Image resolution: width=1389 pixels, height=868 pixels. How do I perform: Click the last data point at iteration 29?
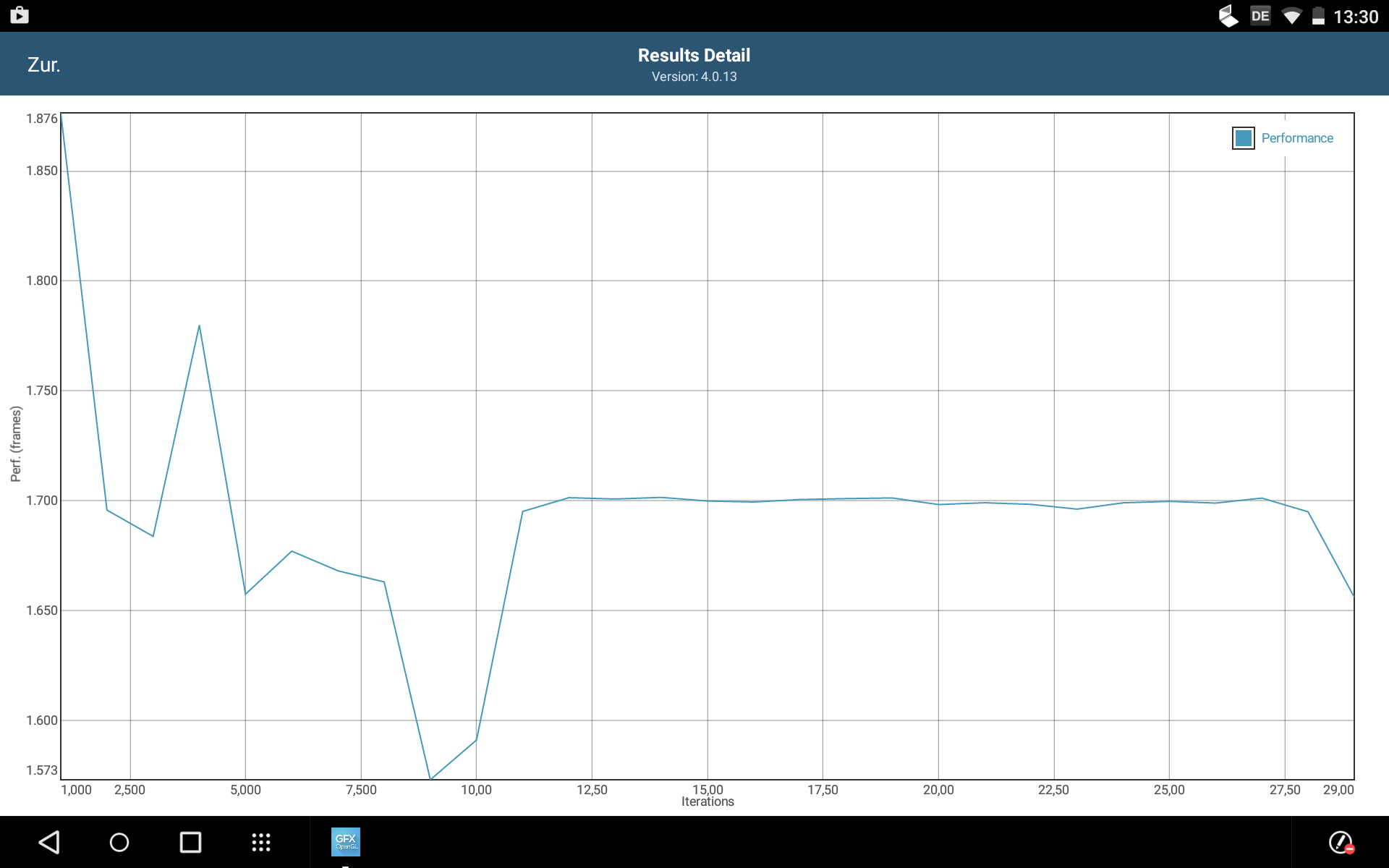[x=1353, y=595]
